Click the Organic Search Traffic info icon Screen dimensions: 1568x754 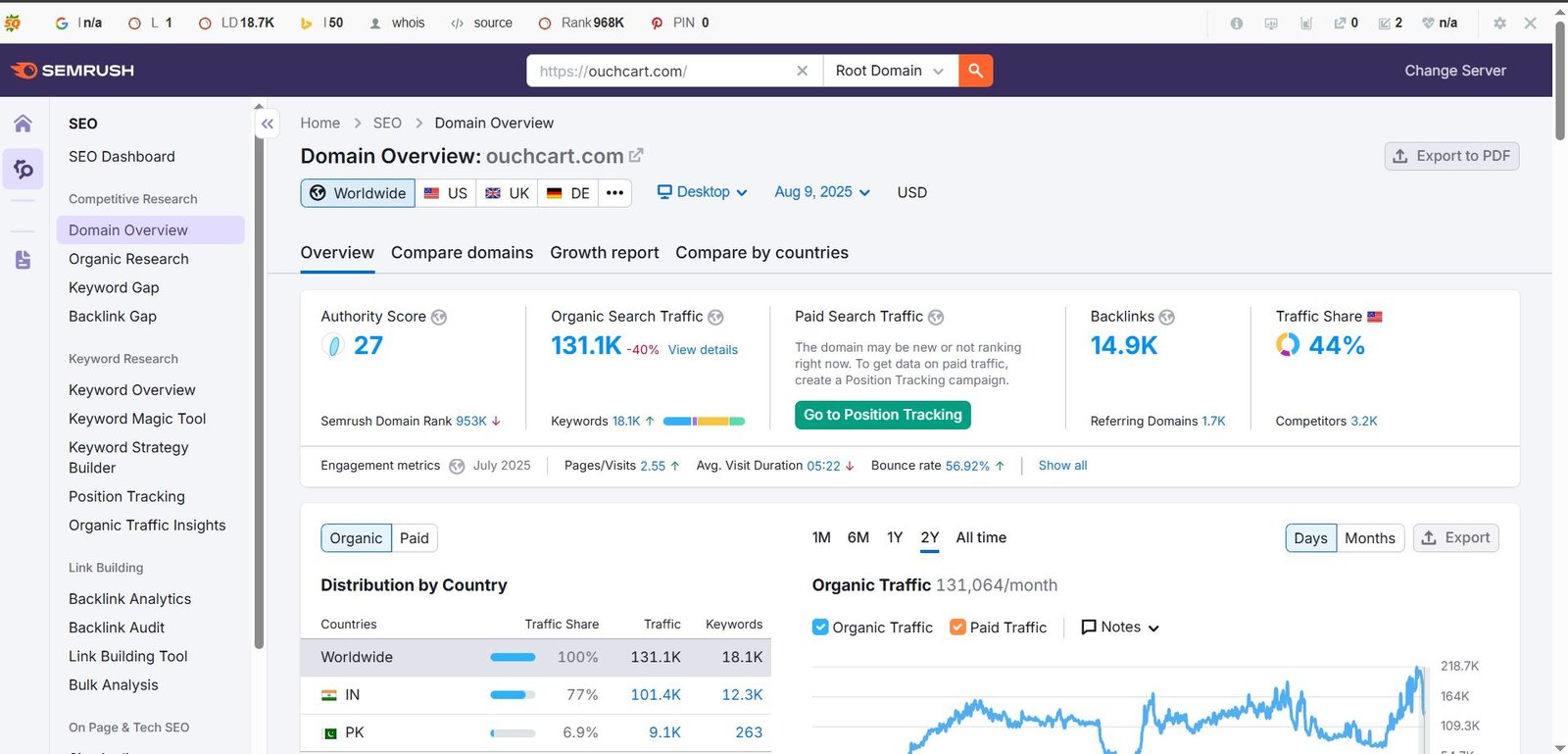[x=715, y=317]
